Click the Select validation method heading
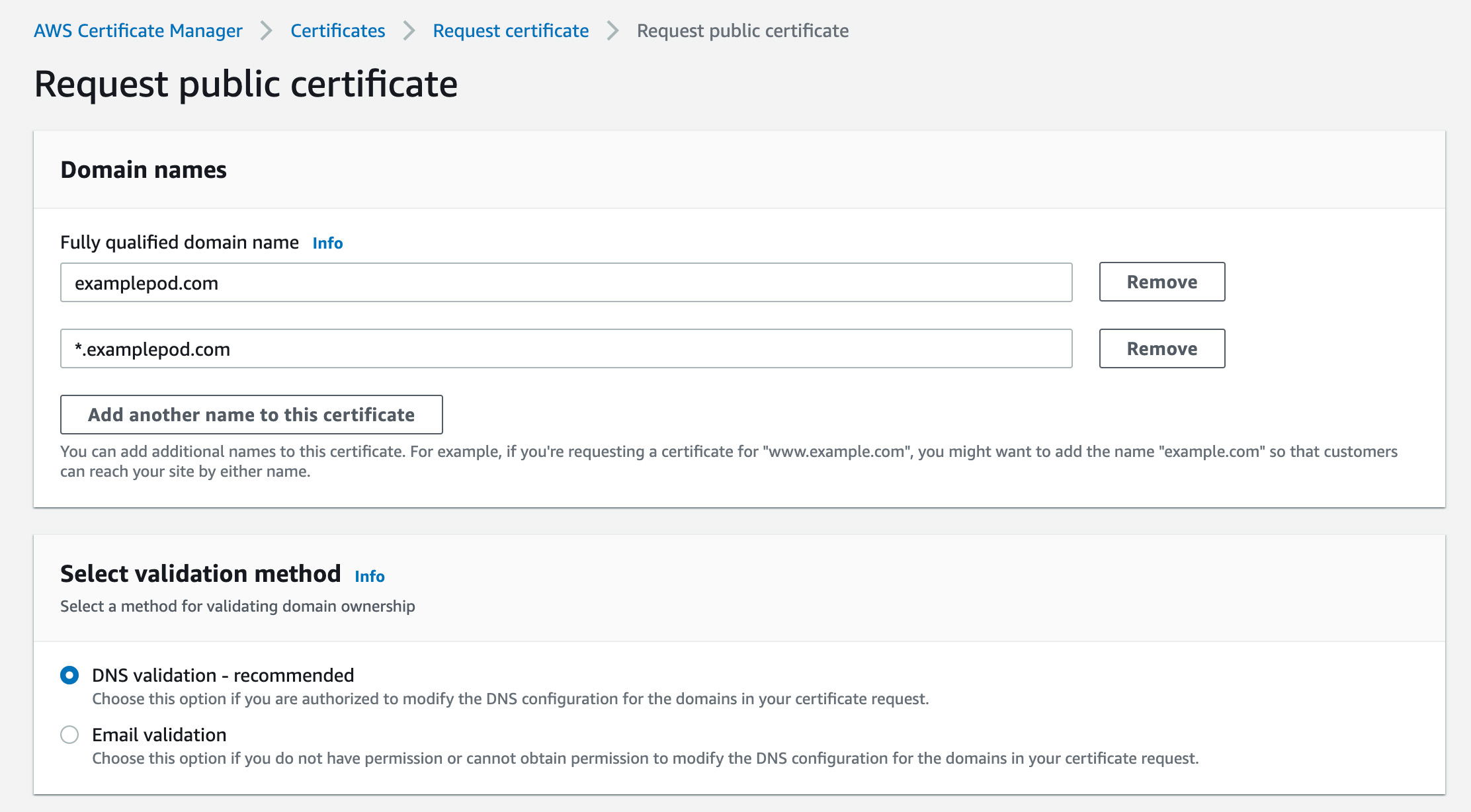The width and height of the screenshot is (1471, 812). point(200,573)
